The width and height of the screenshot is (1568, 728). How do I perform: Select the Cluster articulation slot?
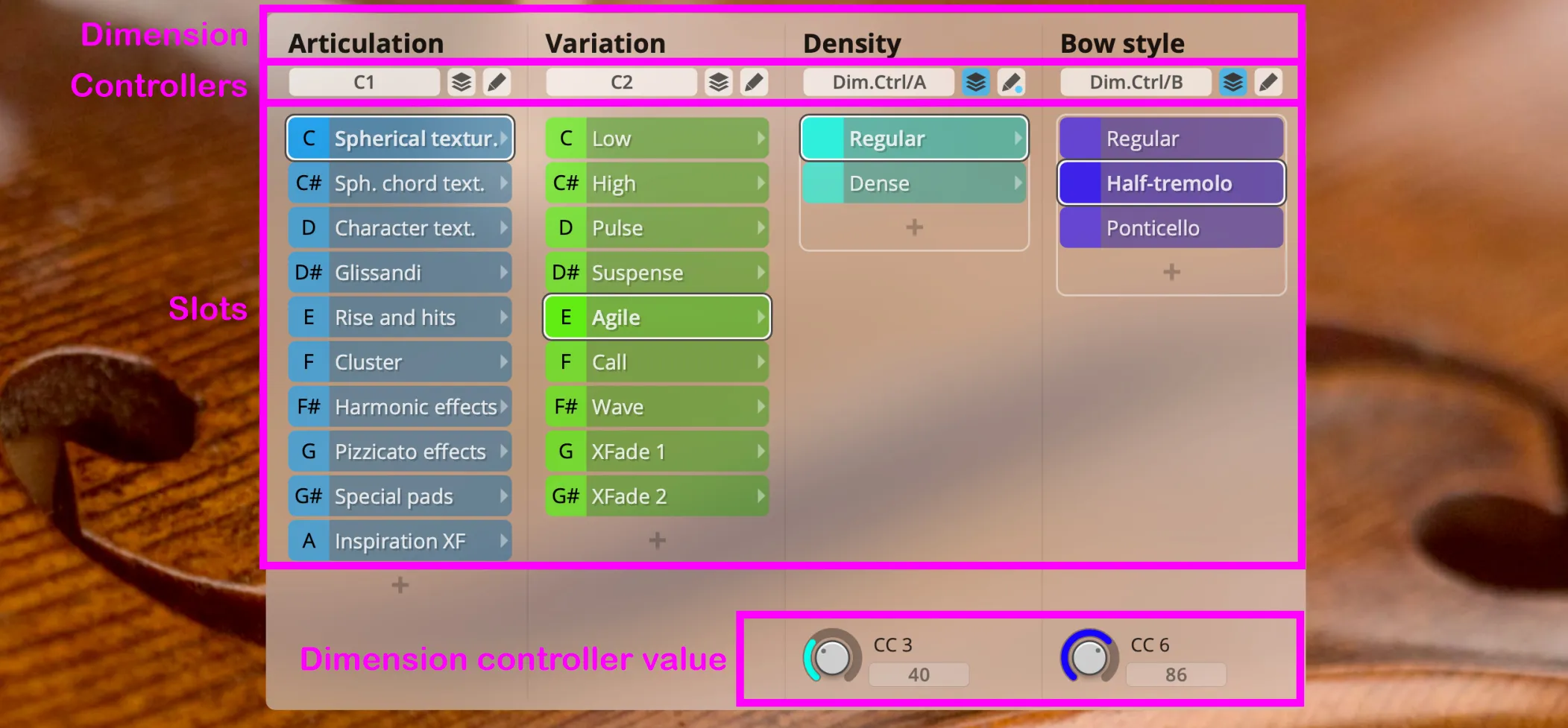click(x=400, y=362)
